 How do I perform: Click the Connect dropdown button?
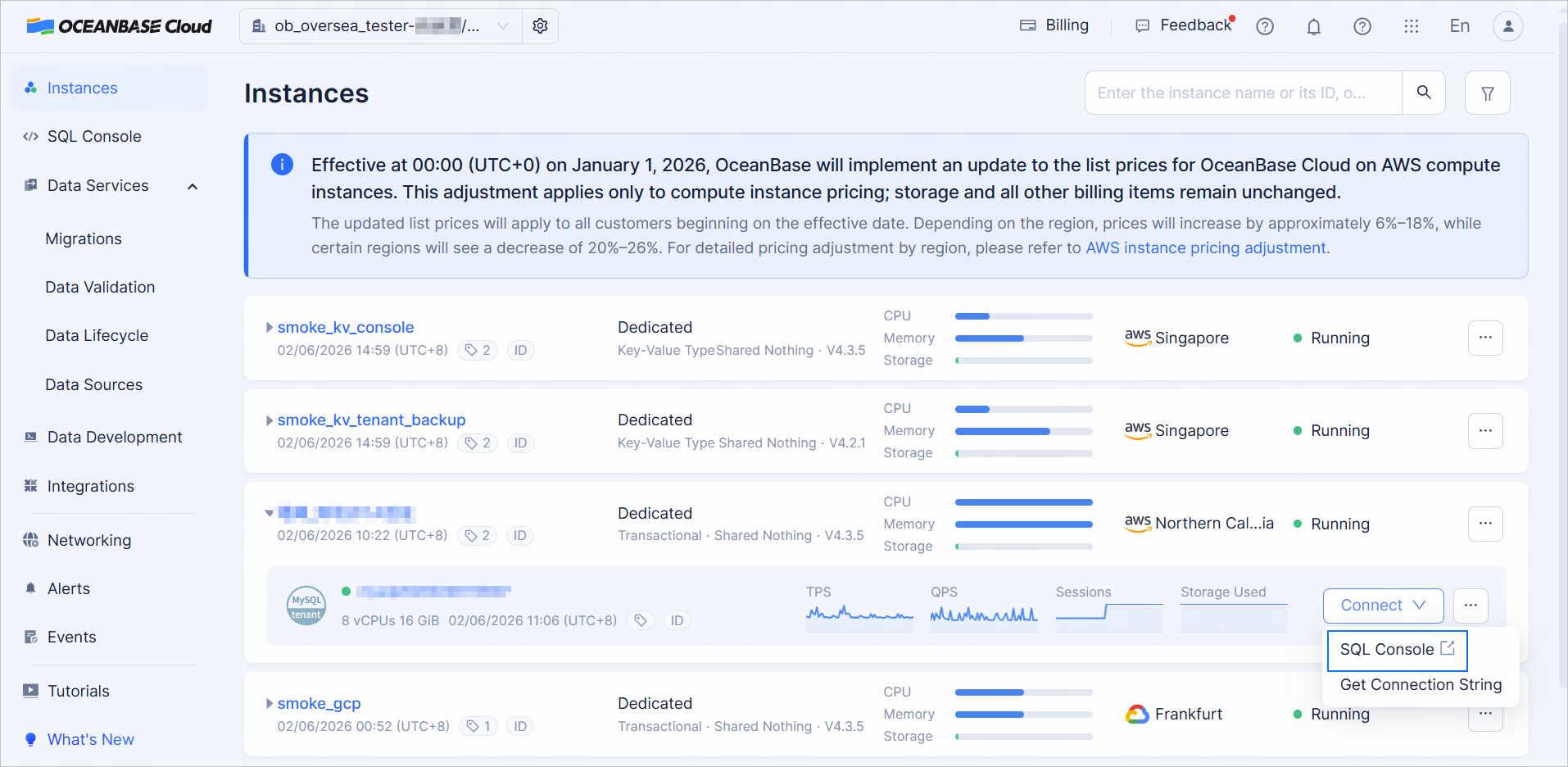1383,606
